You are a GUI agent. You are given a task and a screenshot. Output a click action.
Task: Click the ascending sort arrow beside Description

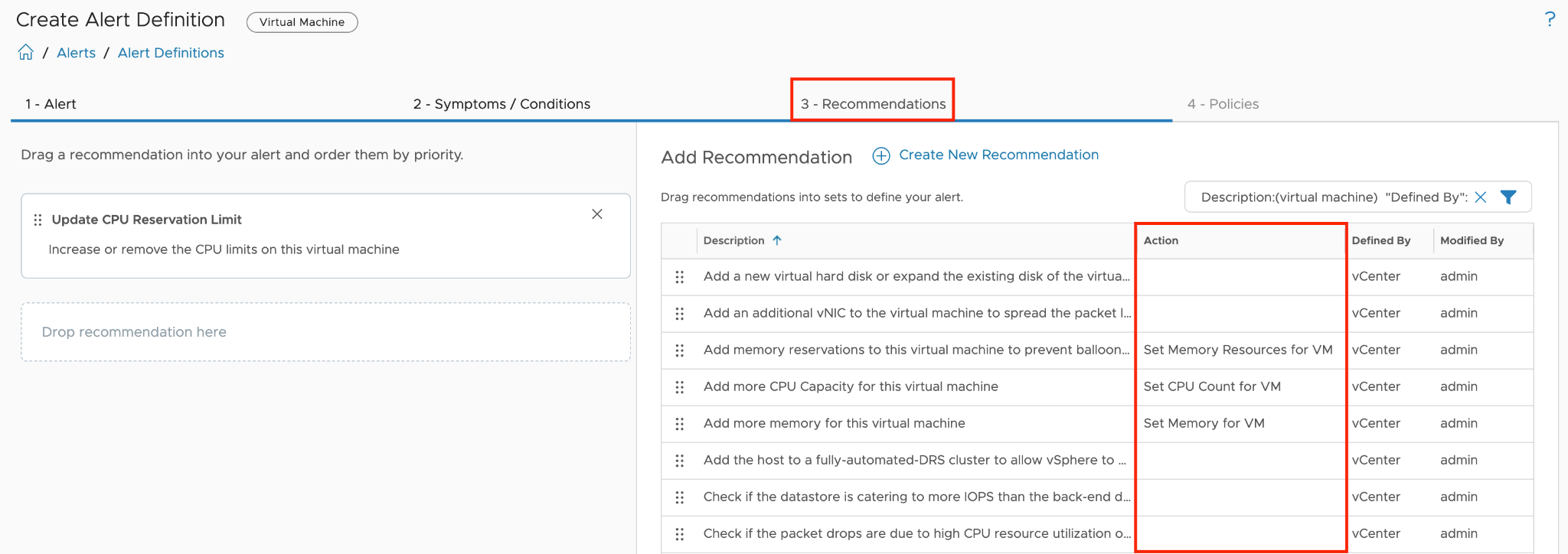[777, 240]
